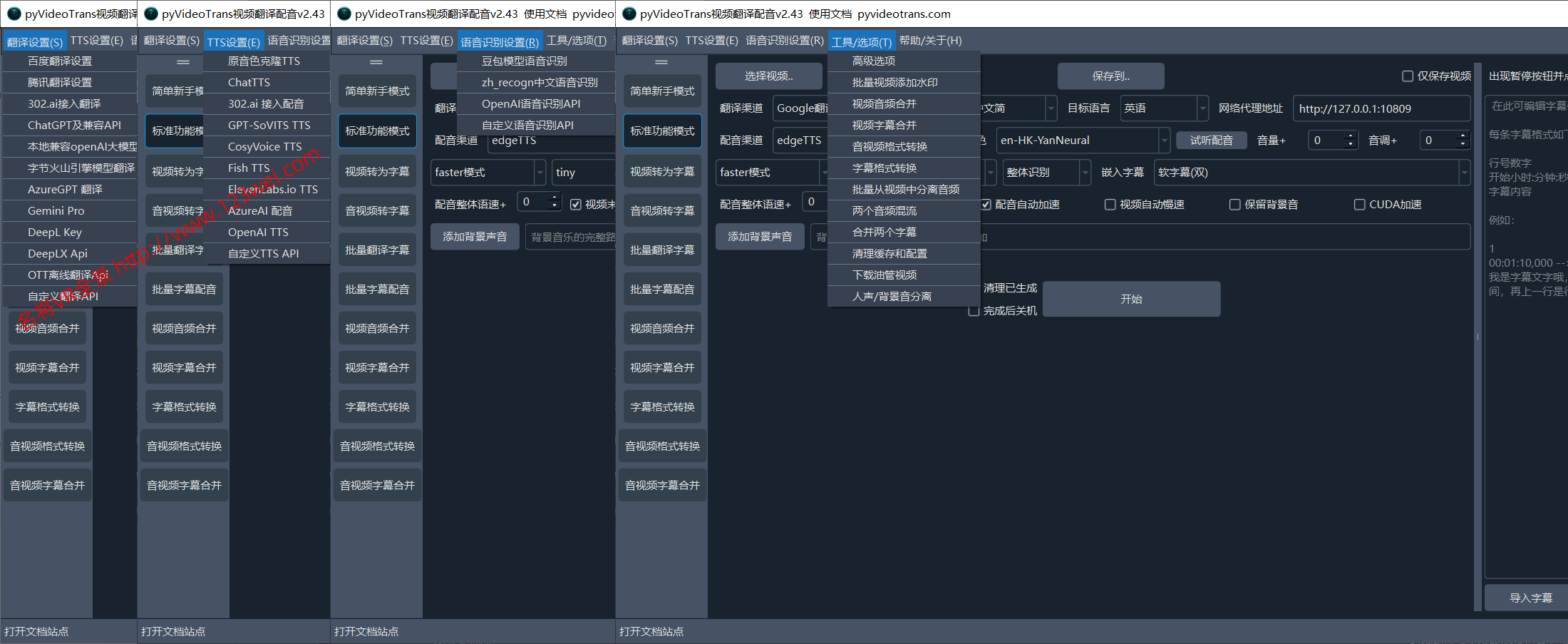Select 高级选项 from the tools menu
Image resolution: width=1568 pixels, height=644 pixels.
pyautogui.click(x=874, y=61)
